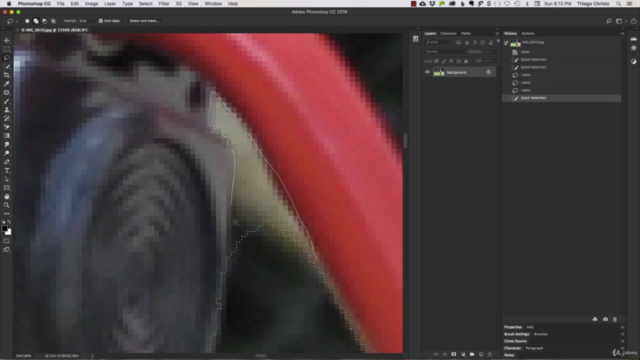The width and height of the screenshot is (640, 360).
Task: Select the Quick Selection tool
Action: pos(7,66)
